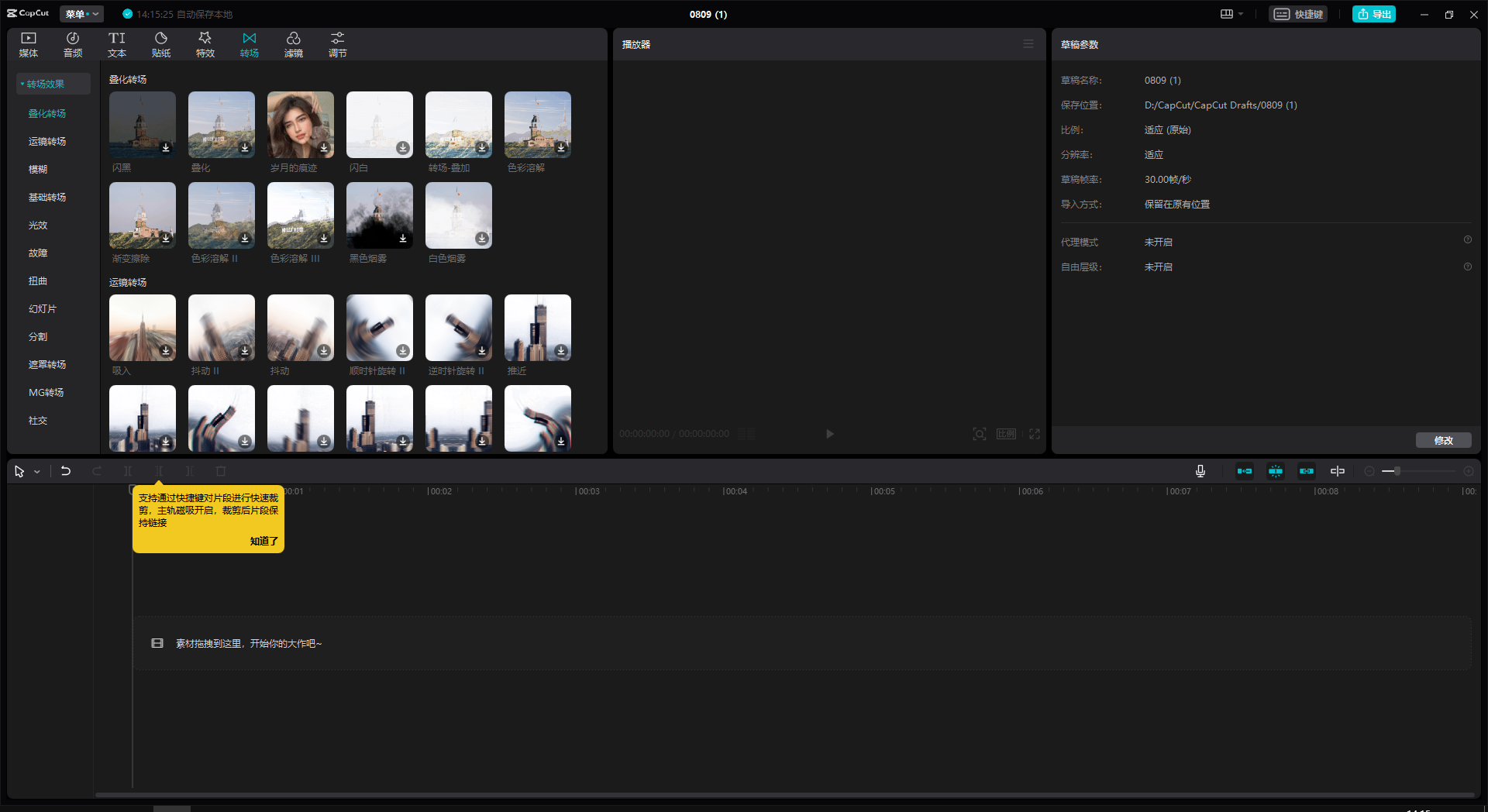Switch to the 文本 text tab
The image size is (1488, 812).
click(x=117, y=44)
